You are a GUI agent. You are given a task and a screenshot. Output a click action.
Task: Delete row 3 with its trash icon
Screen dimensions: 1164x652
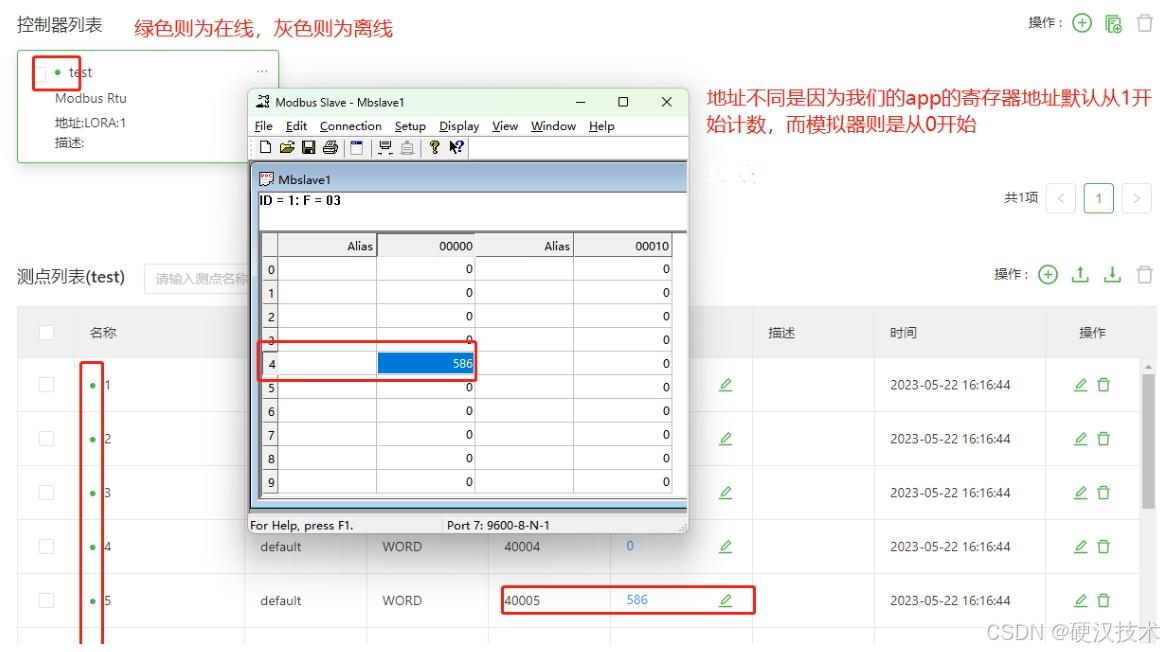click(x=1104, y=492)
